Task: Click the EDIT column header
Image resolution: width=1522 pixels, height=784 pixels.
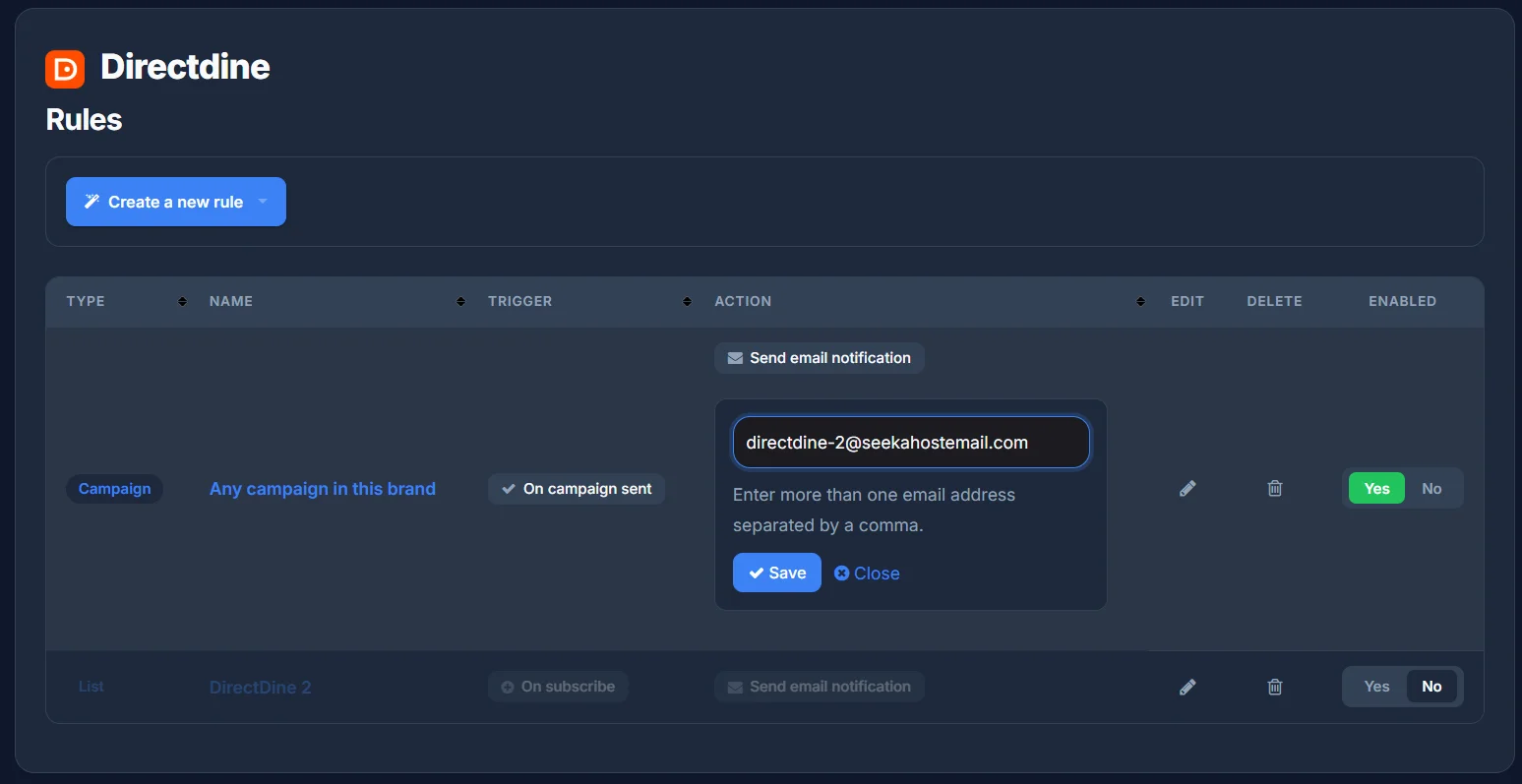Action: (1187, 301)
